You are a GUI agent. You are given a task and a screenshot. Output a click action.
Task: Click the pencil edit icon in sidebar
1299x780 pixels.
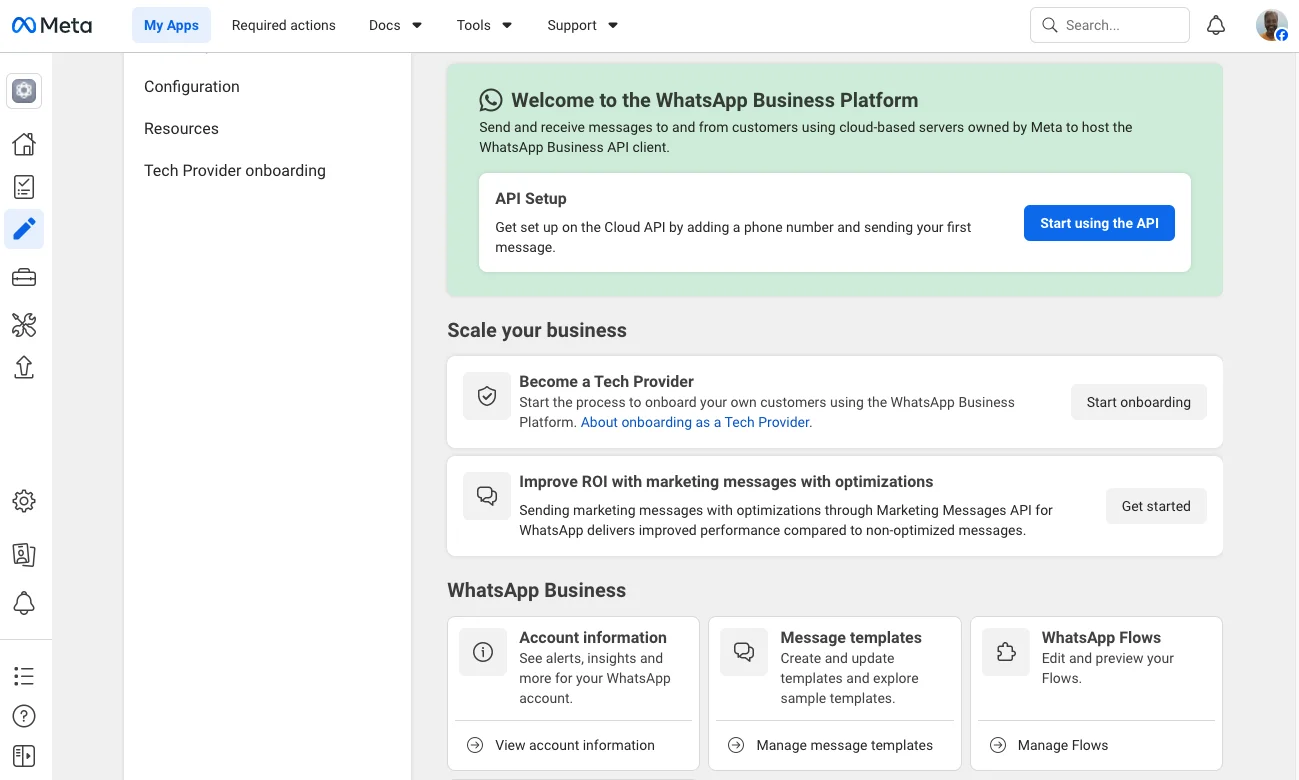(24, 229)
